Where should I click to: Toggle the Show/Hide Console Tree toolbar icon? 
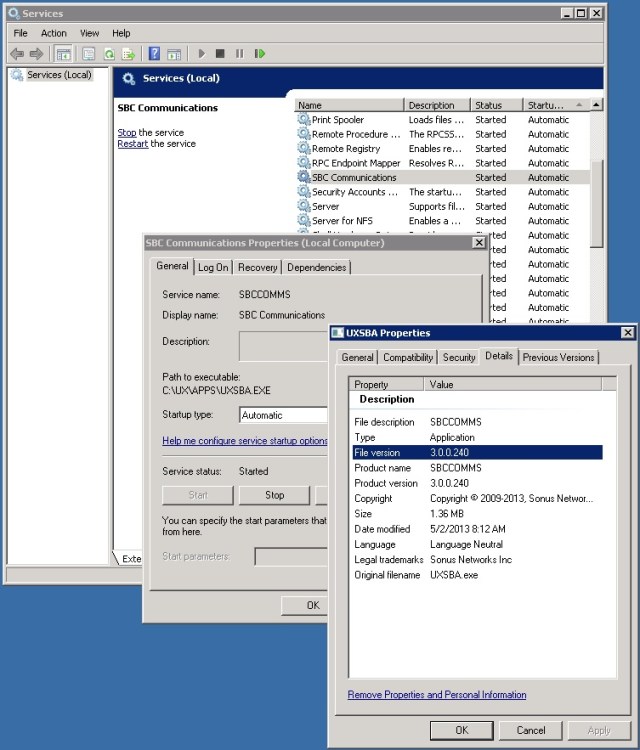63,54
